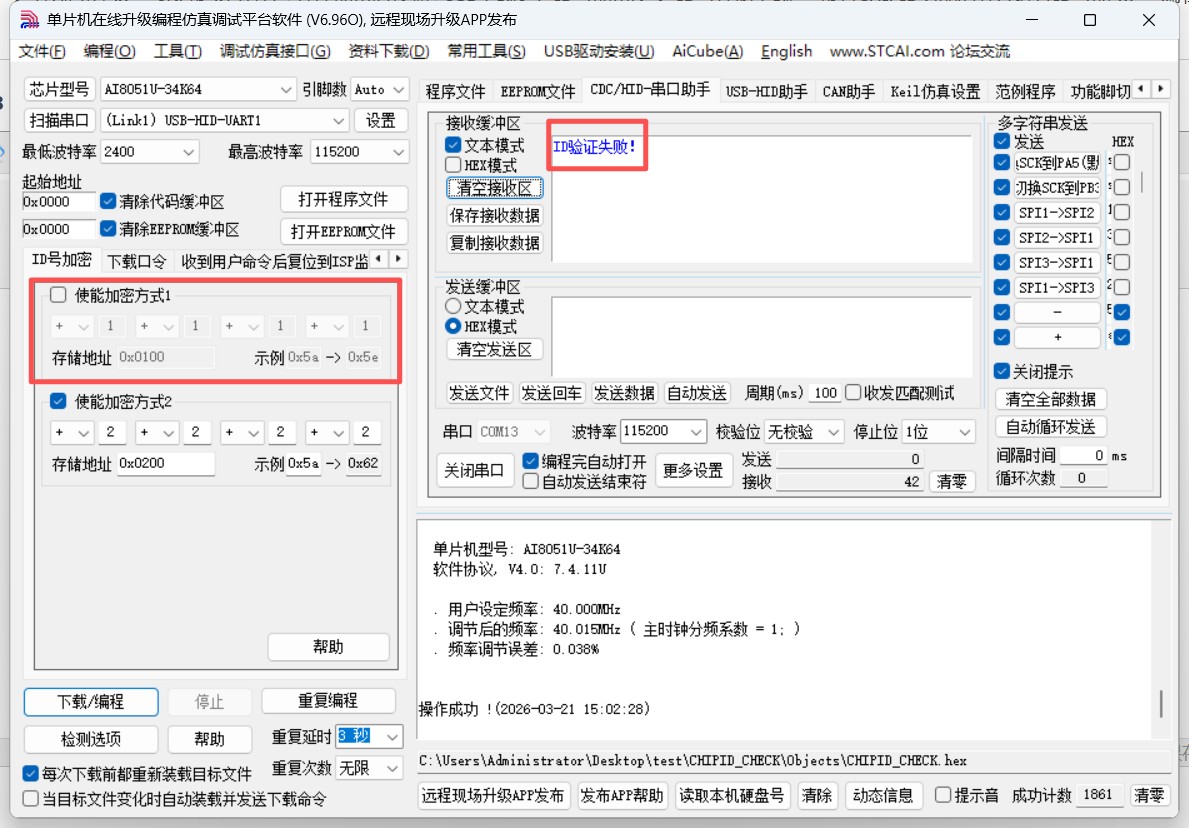Toggle the 关闭提示 checkbox
This screenshot has height=828, width=1189.
[1001, 371]
